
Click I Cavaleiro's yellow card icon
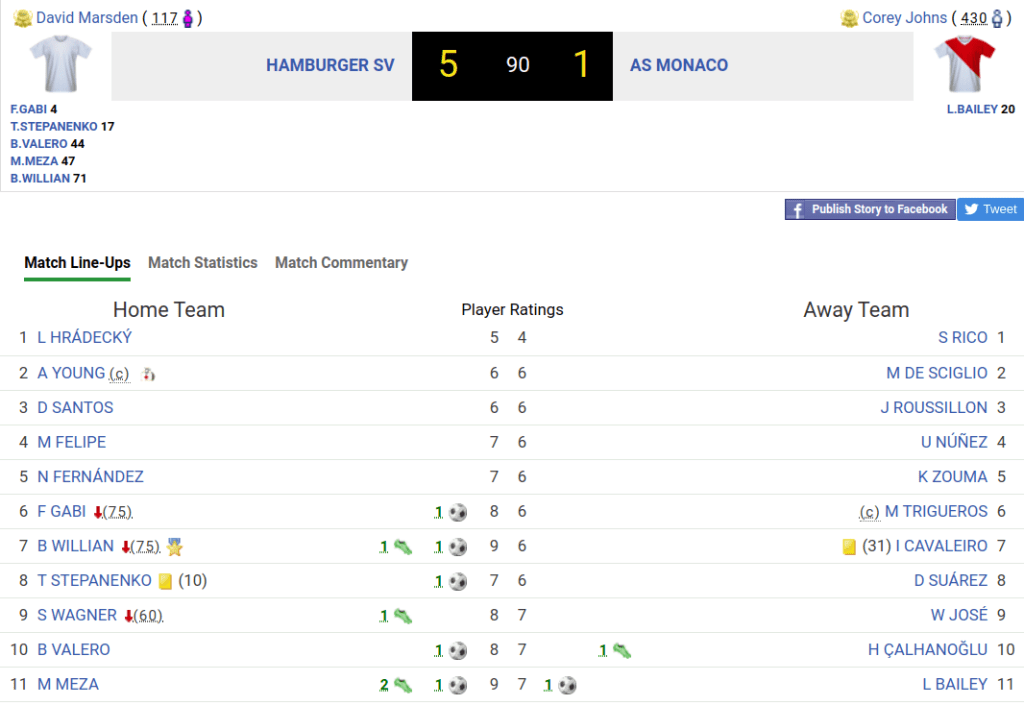click(x=849, y=547)
